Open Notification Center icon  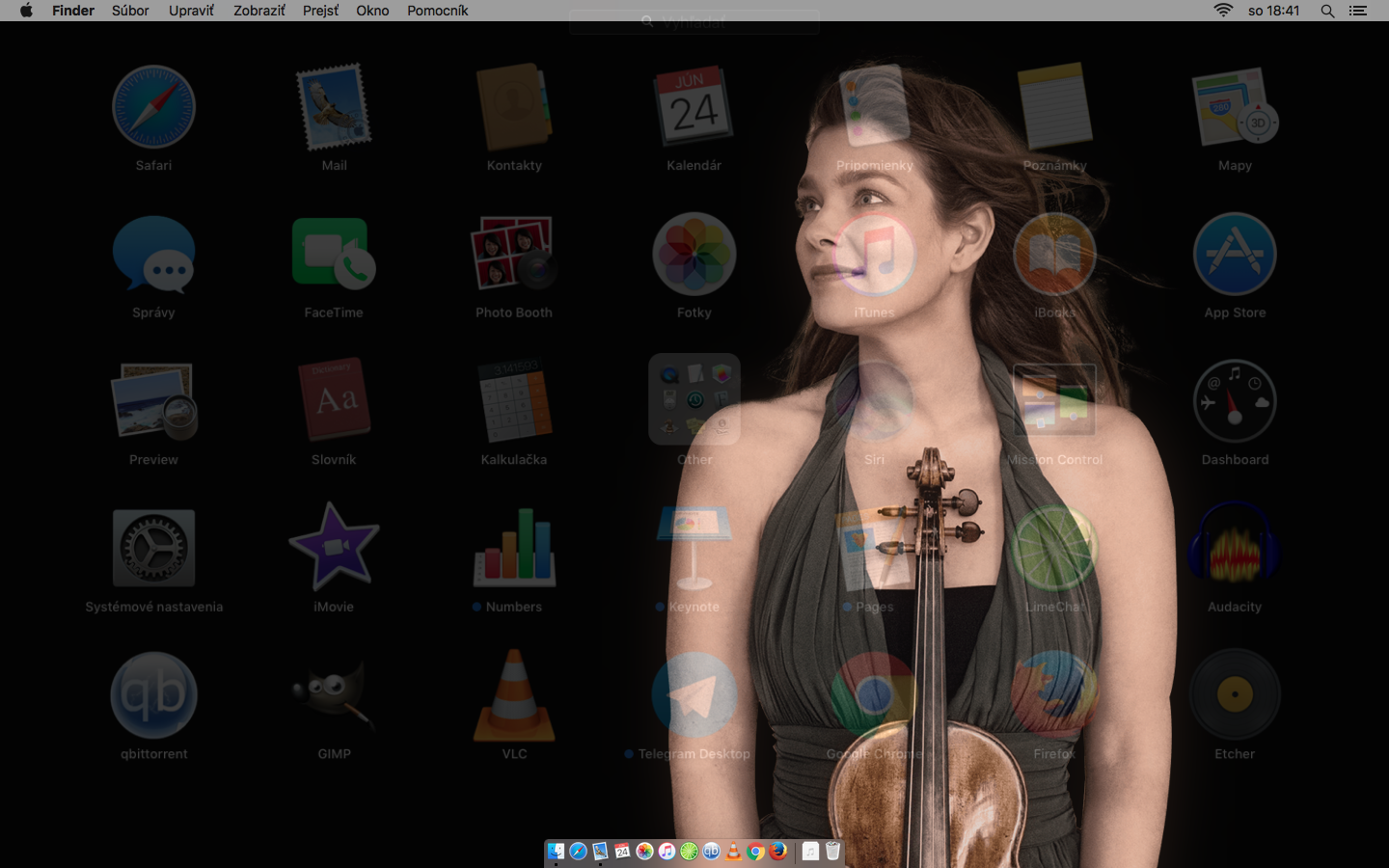(1358, 11)
